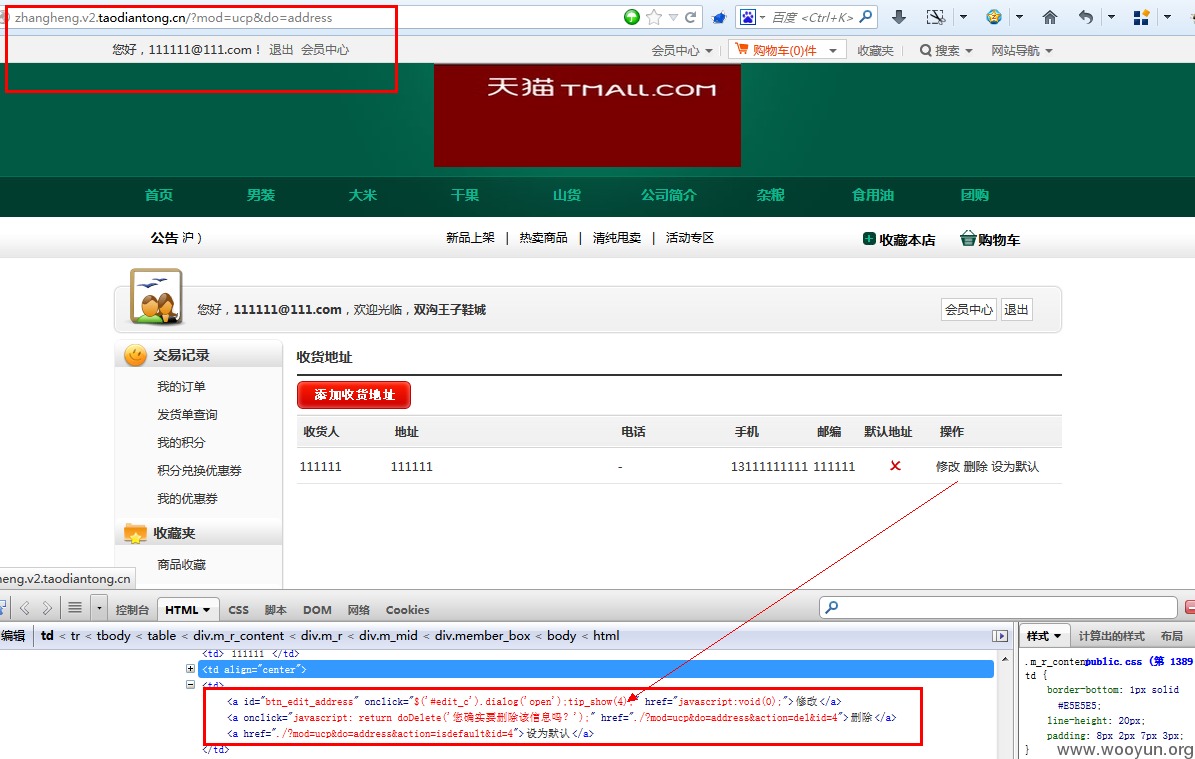This screenshot has width=1195, height=759.
Task: Open the 搜索 dropdown in top bar
Action: pos(946,50)
